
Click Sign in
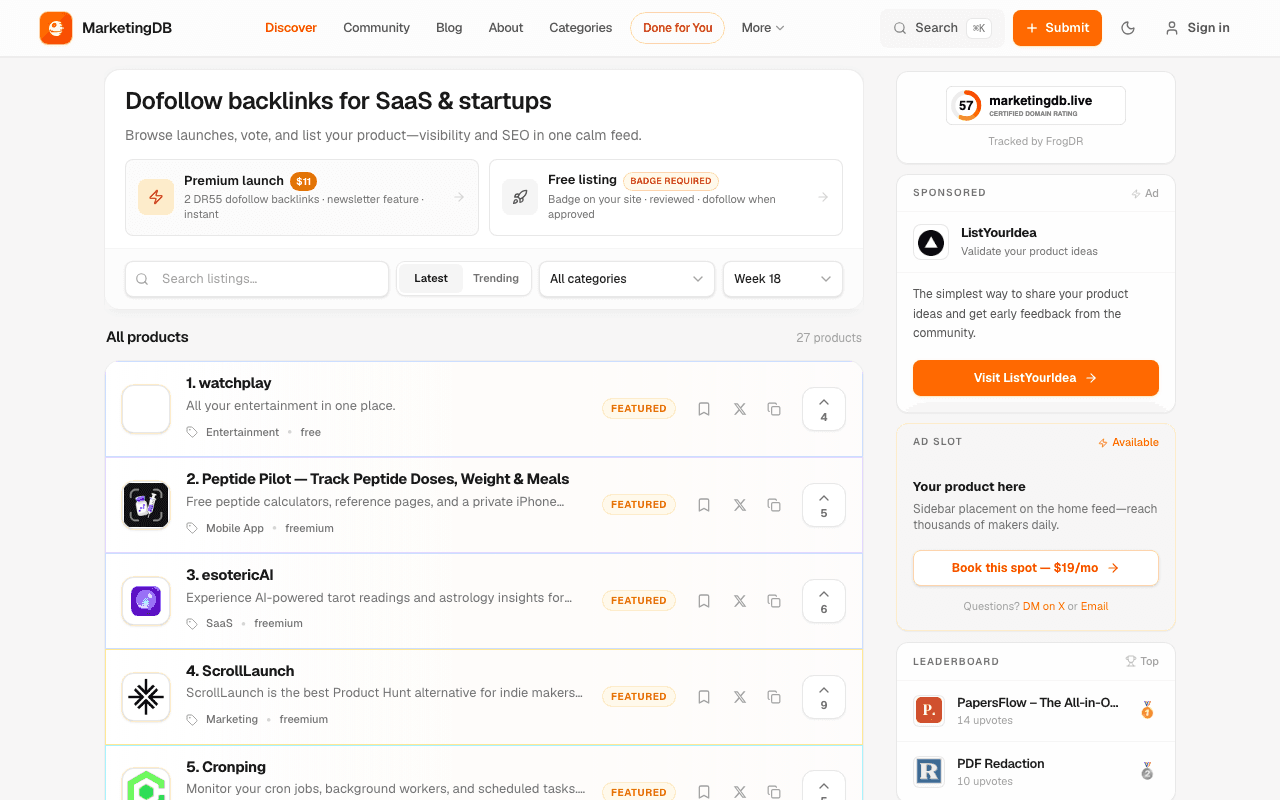click(x=1198, y=28)
